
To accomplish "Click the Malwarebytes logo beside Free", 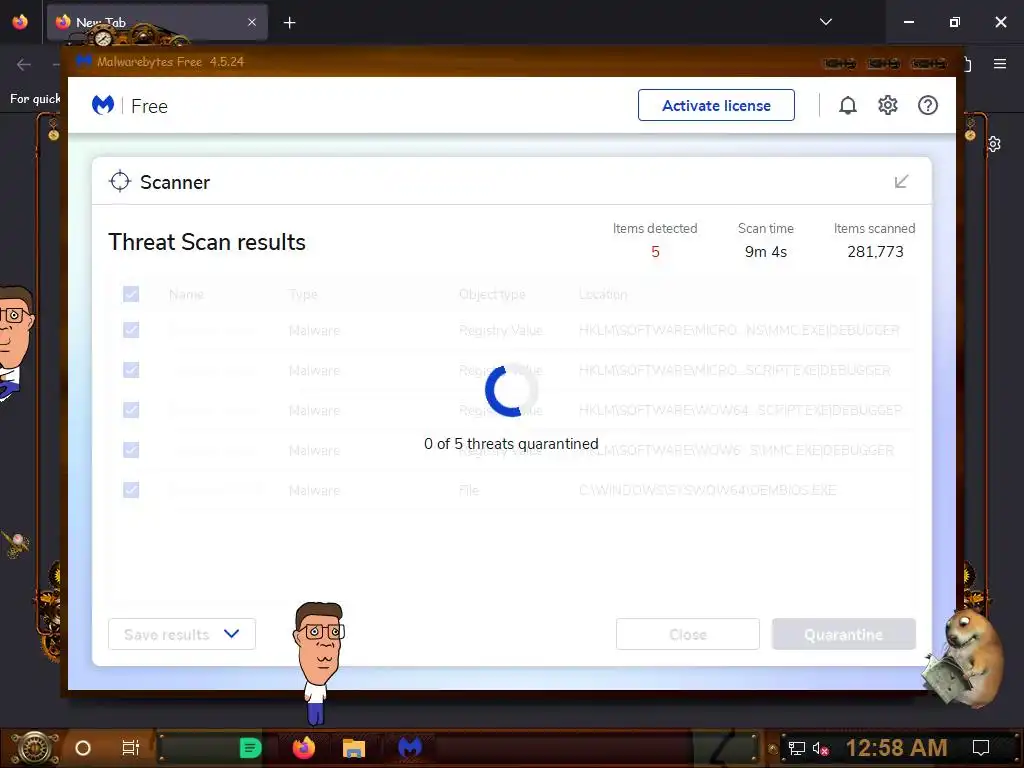I will click(103, 105).
